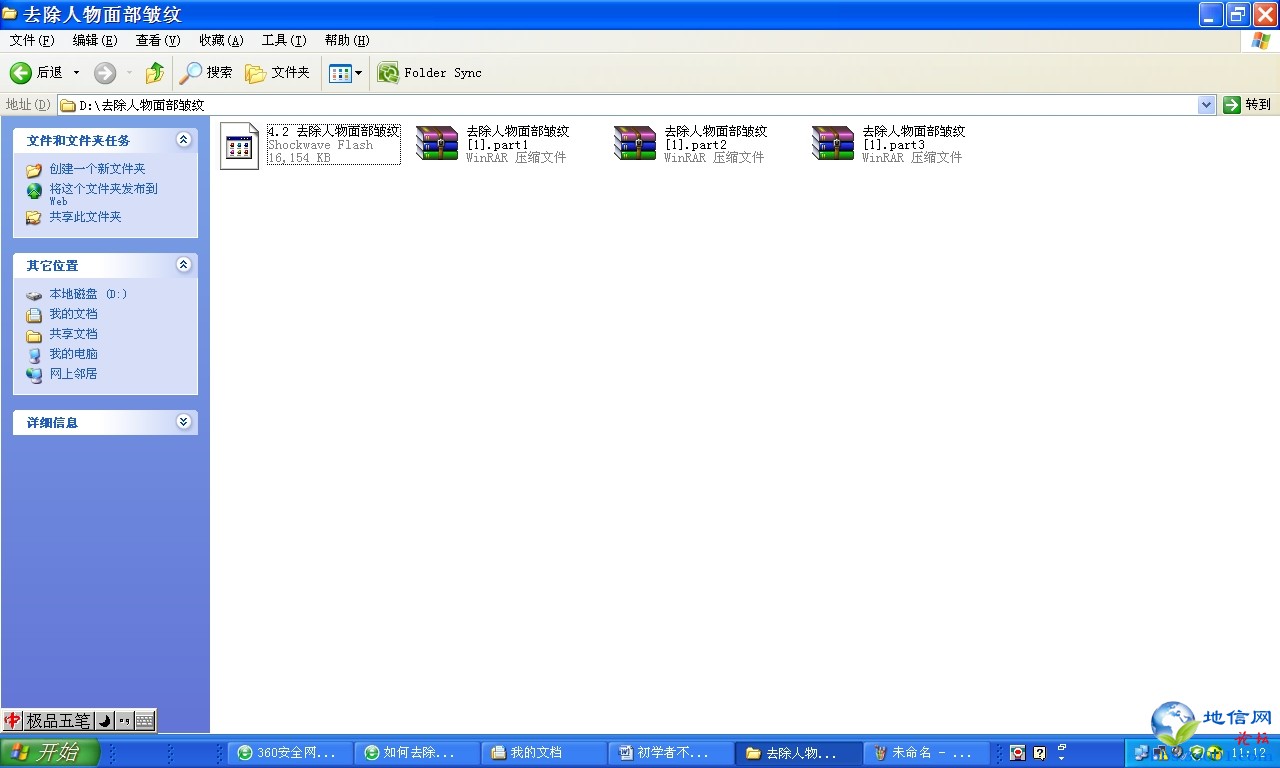Click 共享此文件夹 link
This screenshot has width=1280, height=768.
85,217
